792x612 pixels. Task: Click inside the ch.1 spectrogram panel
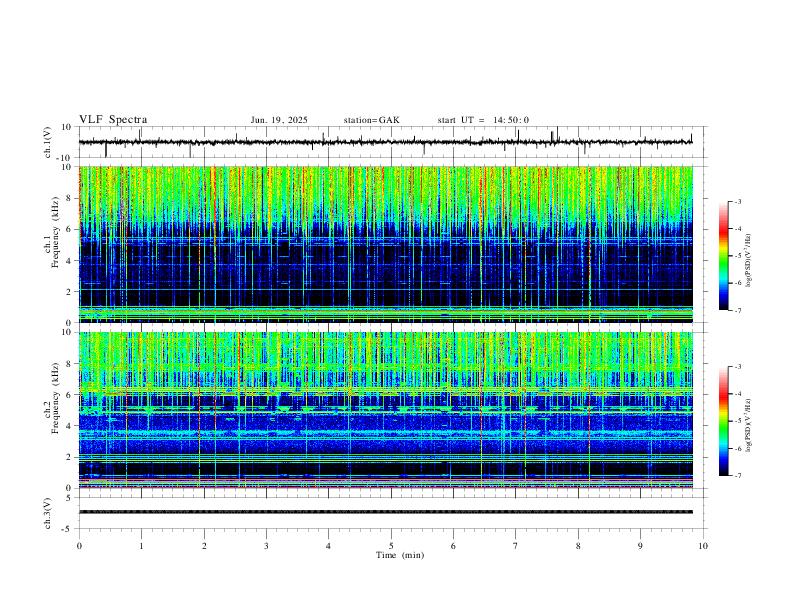tap(386, 244)
